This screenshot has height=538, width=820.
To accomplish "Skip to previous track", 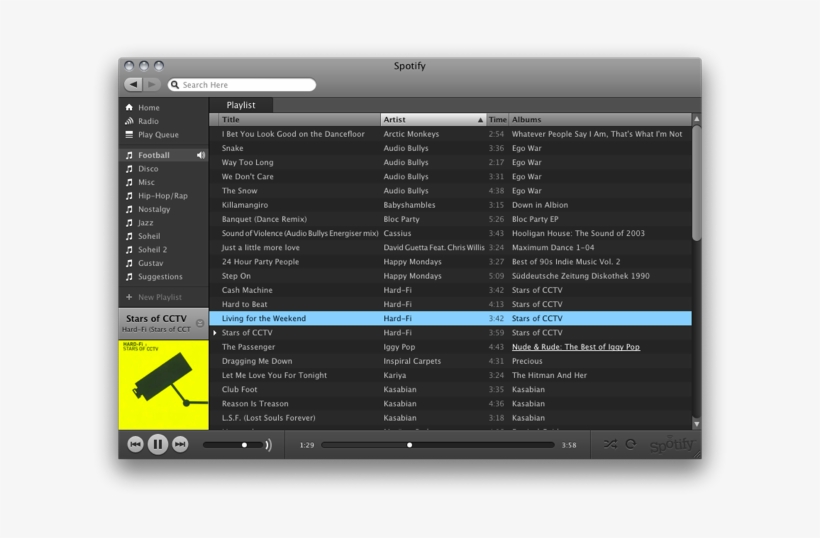I will (135, 444).
